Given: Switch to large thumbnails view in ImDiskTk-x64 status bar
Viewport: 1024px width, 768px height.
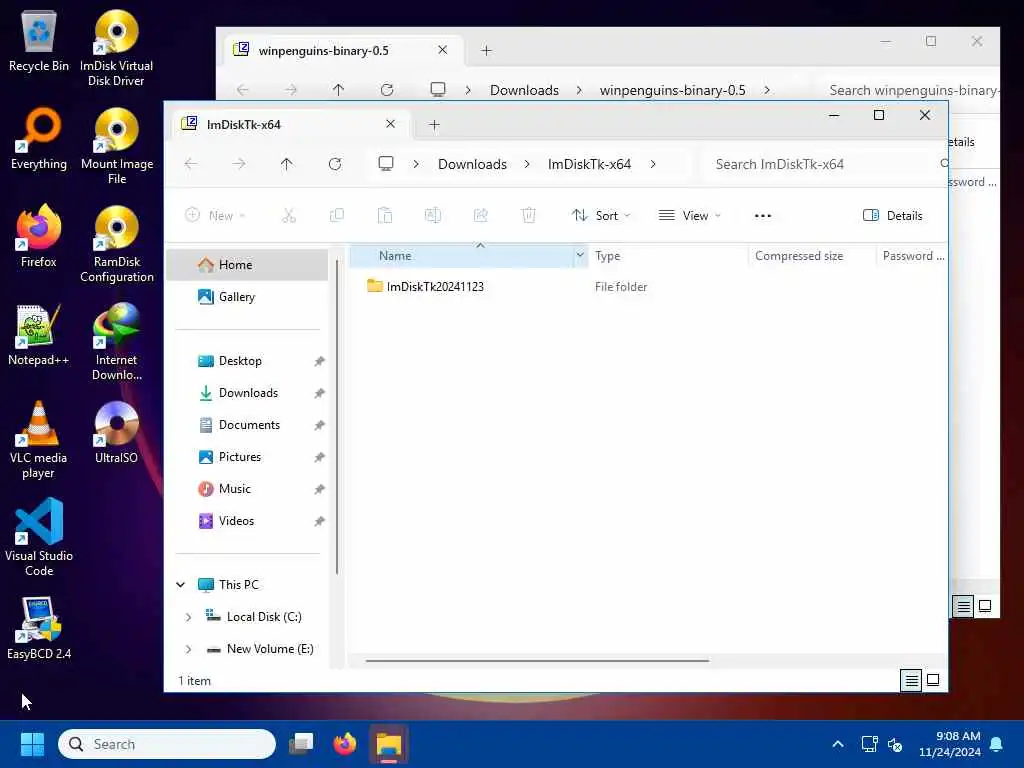Looking at the screenshot, I should [x=933, y=680].
